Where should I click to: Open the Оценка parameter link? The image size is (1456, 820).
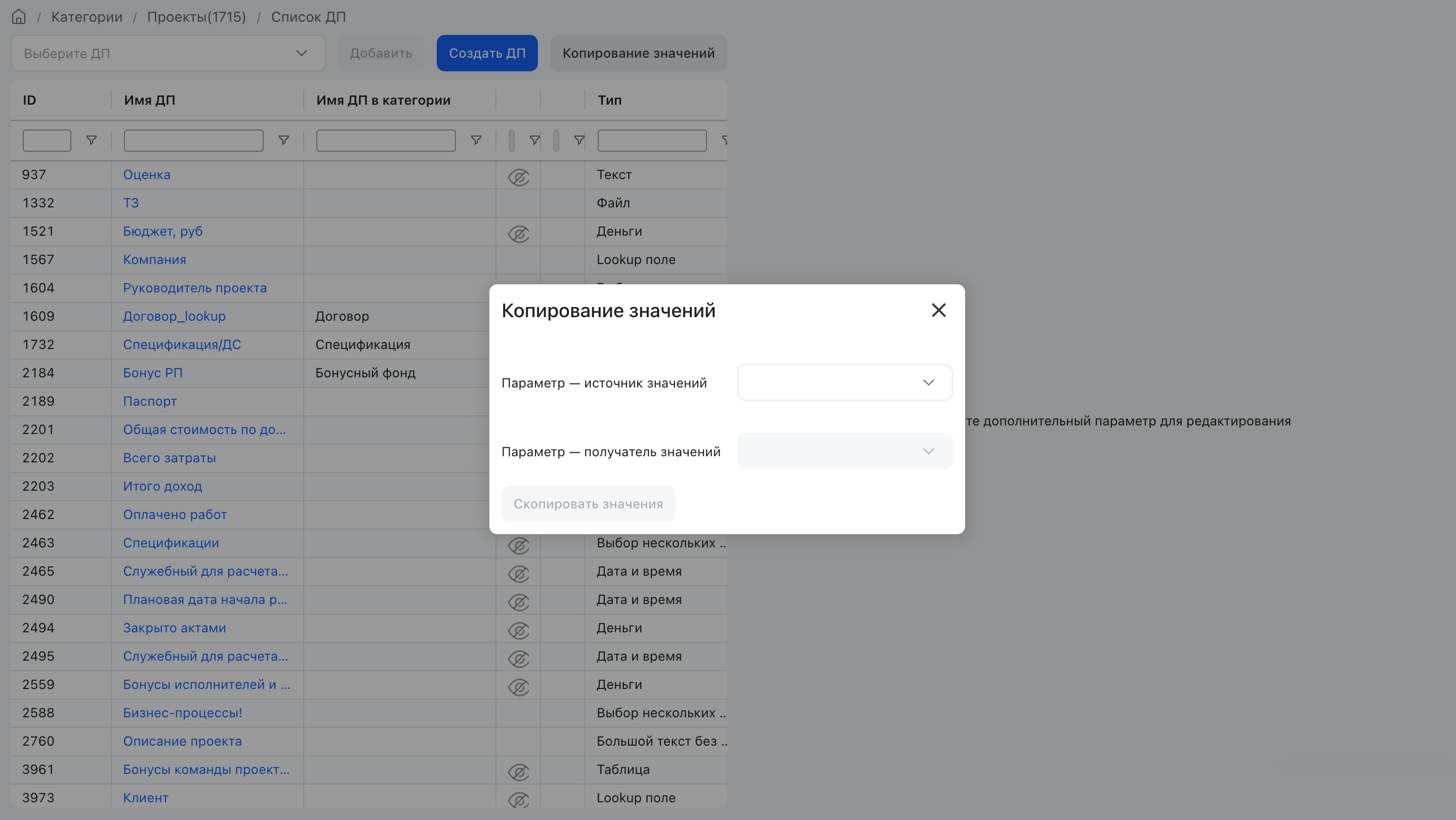[146, 175]
